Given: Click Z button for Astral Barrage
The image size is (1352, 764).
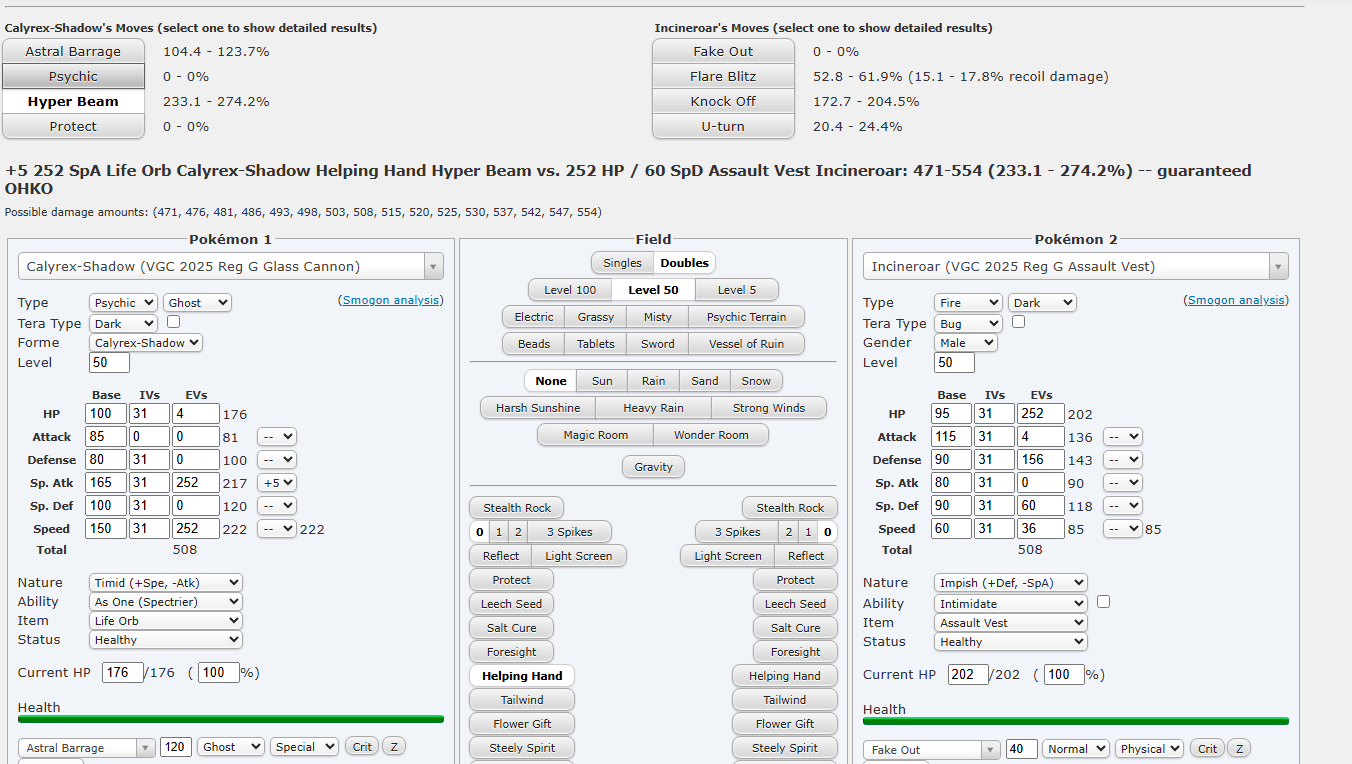Looking at the screenshot, I should click(x=393, y=747).
